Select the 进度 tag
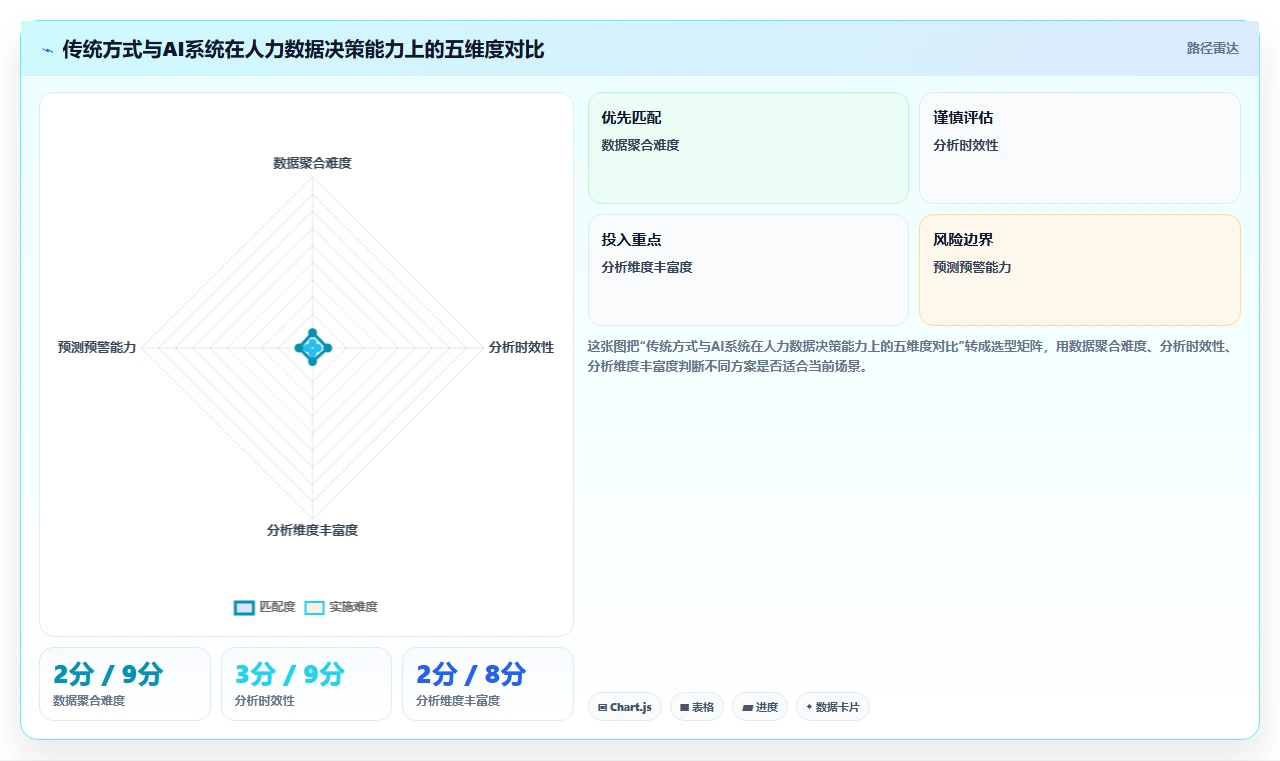This screenshot has width=1280, height=761. point(760,707)
